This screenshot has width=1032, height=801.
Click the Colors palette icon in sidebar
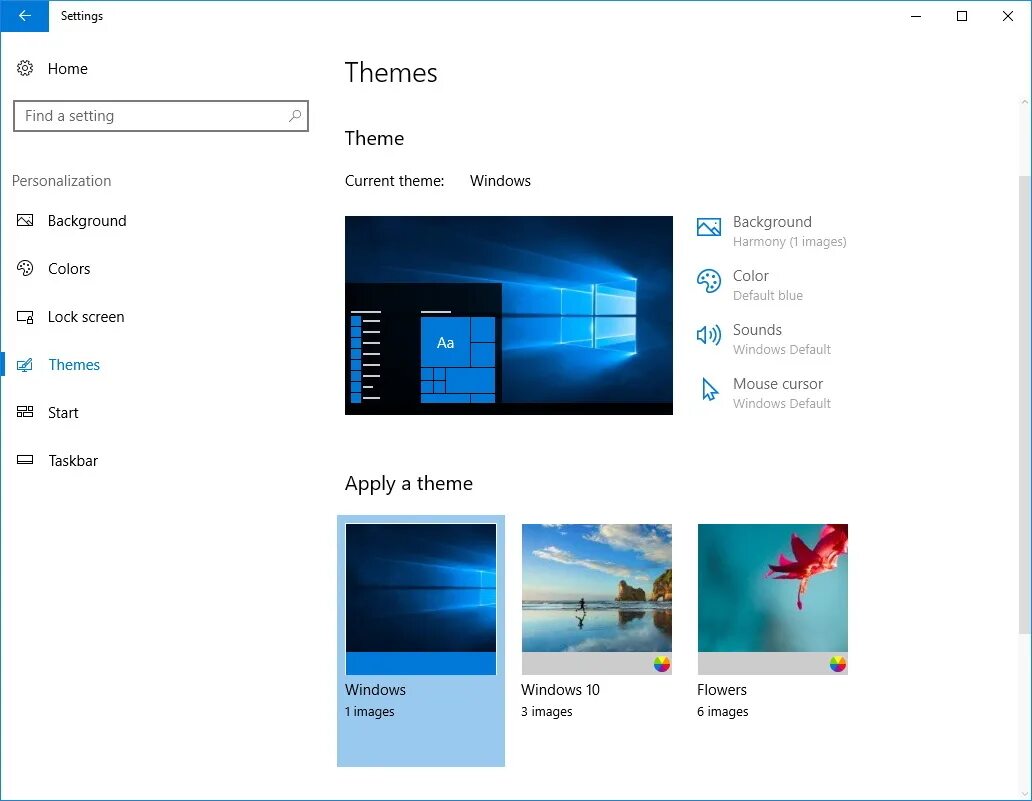tap(25, 268)
